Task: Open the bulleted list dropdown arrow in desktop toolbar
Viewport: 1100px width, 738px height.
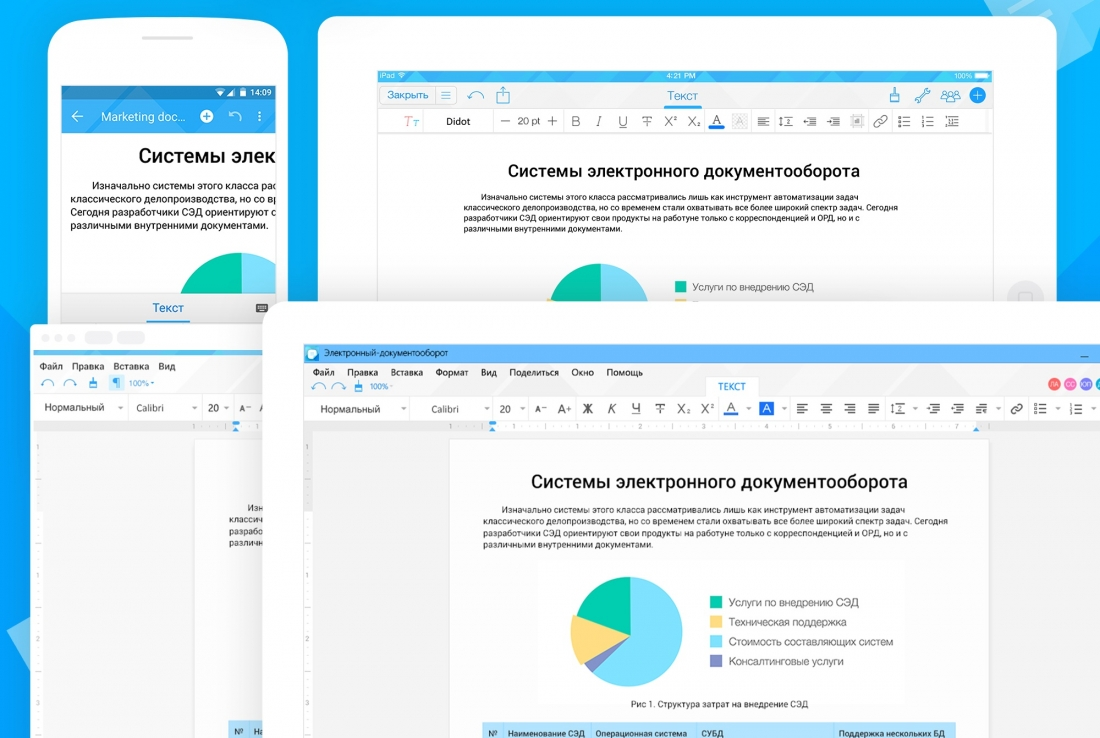Action: click(x=1057, y=409)
